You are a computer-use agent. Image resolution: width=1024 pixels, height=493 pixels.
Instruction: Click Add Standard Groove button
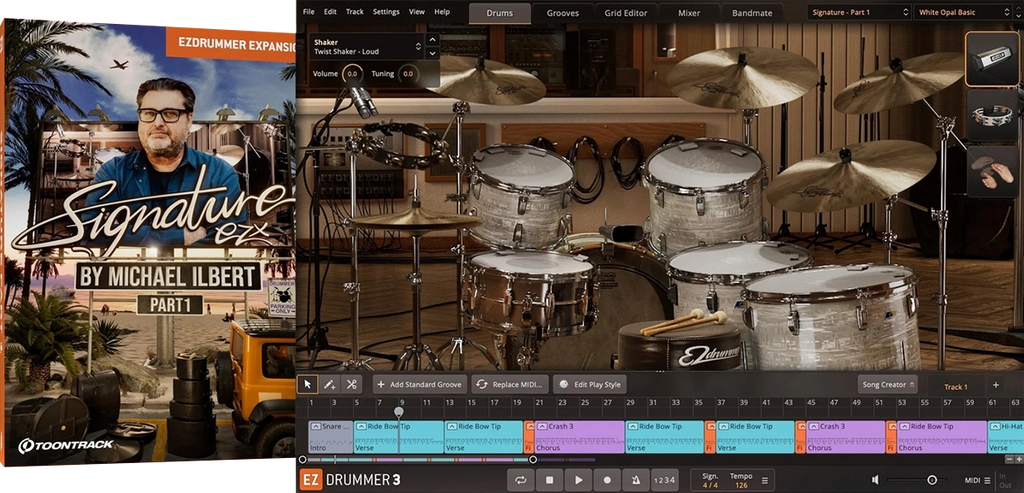[x=419, y=384]
